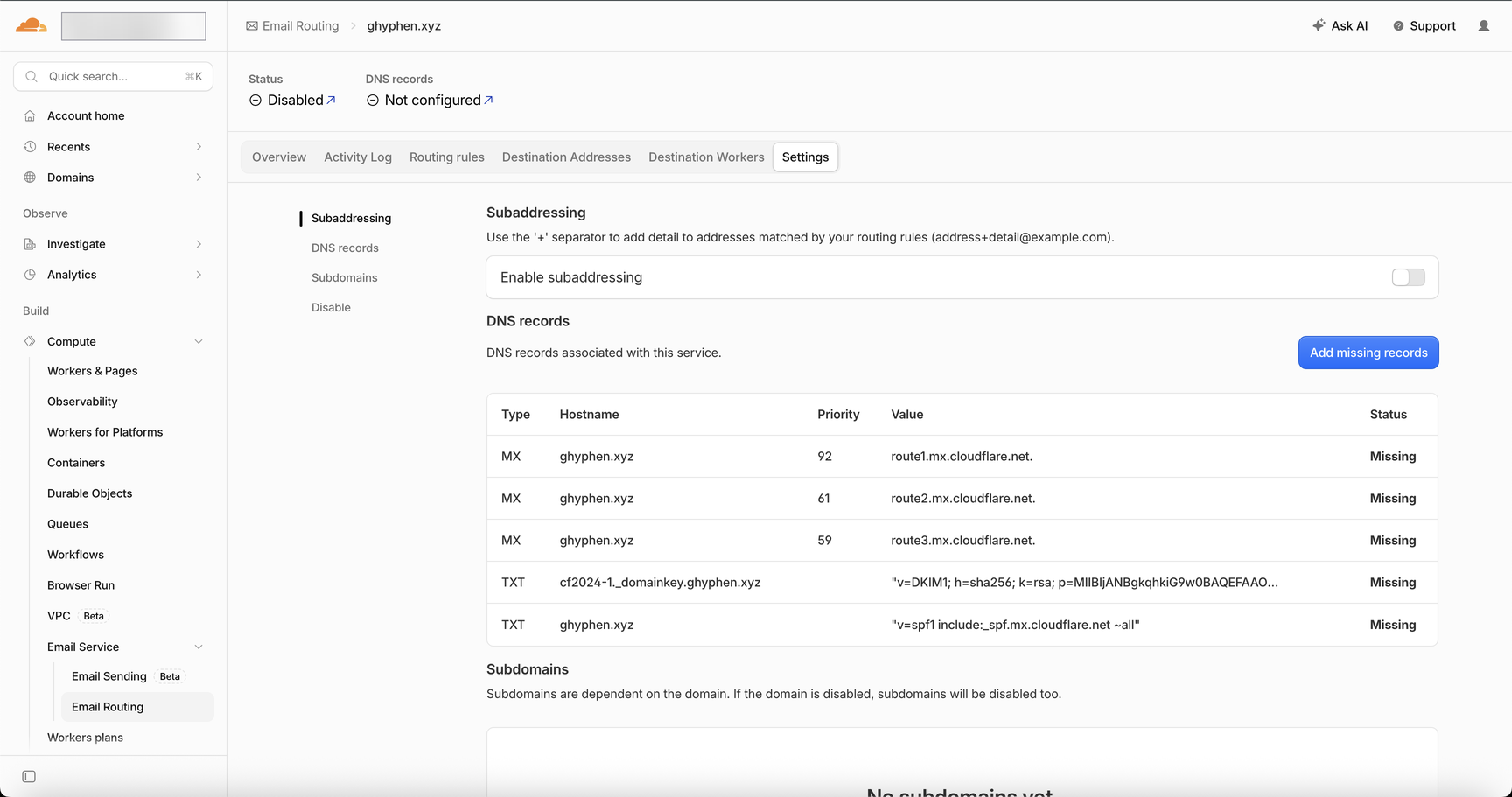The image size is (1512, 797).
Task: Click cf2024-1._domainkey.ghyphen.xyz hostname
Action: coord(660,583)
